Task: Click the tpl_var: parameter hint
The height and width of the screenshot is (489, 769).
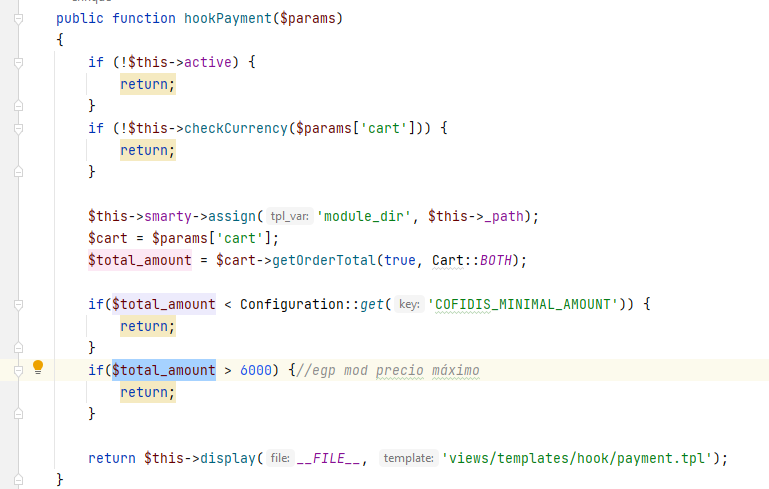Action: point(289,216)
